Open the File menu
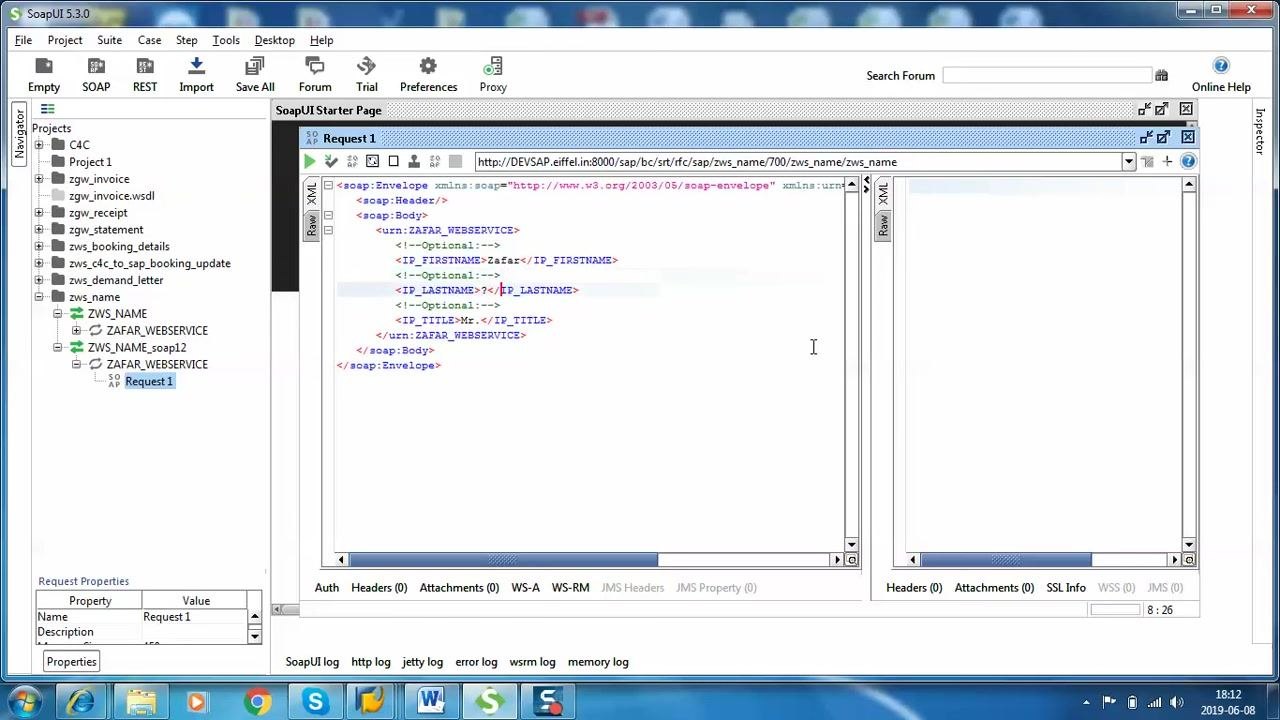Viewport: 1280px width, 720px height. (23, 40)
